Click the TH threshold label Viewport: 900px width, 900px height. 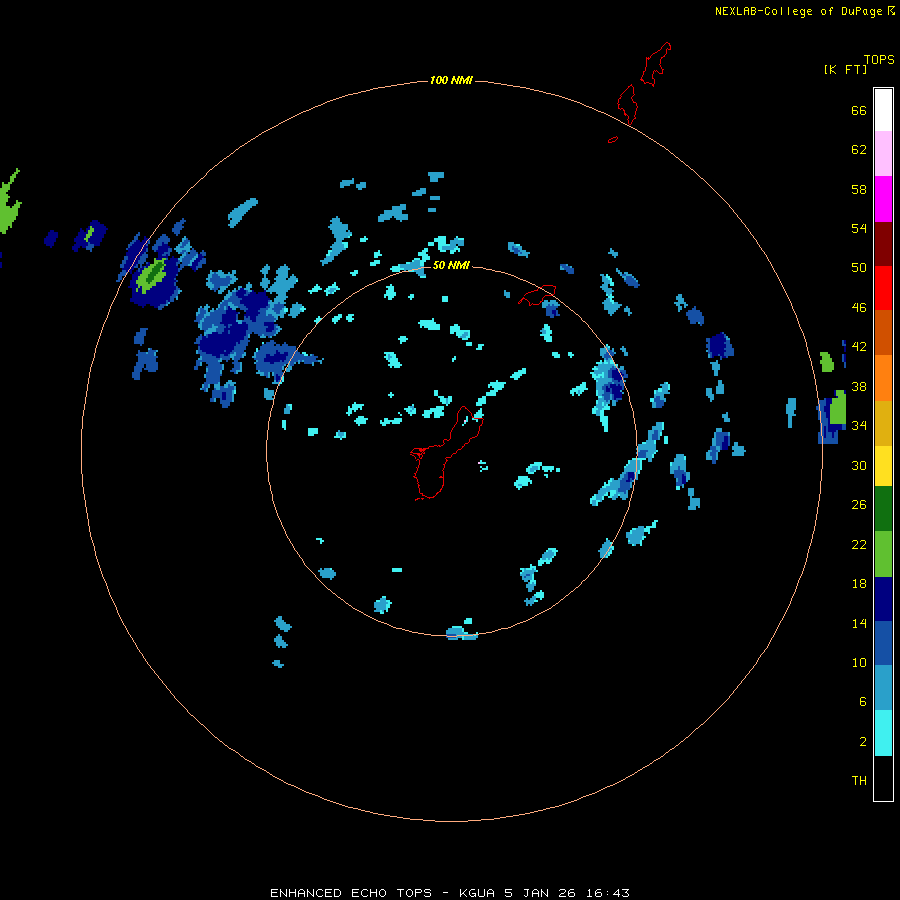859,781
